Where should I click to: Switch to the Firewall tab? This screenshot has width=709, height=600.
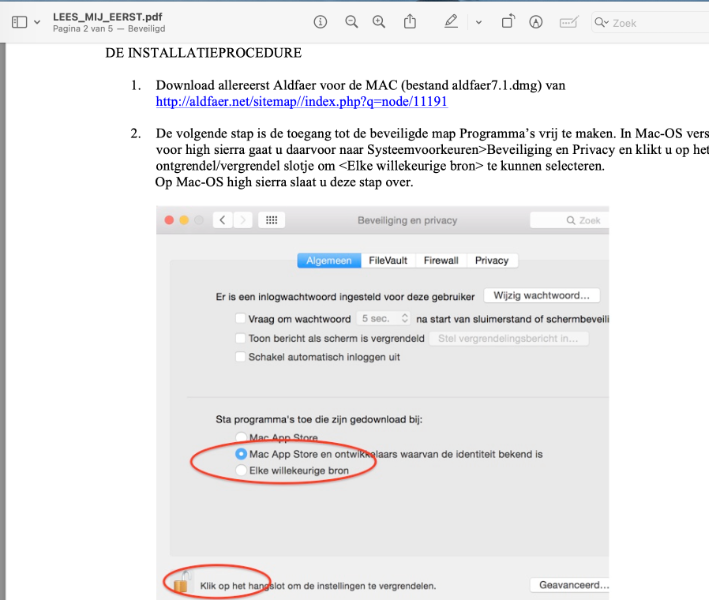(x=441, y=260)
